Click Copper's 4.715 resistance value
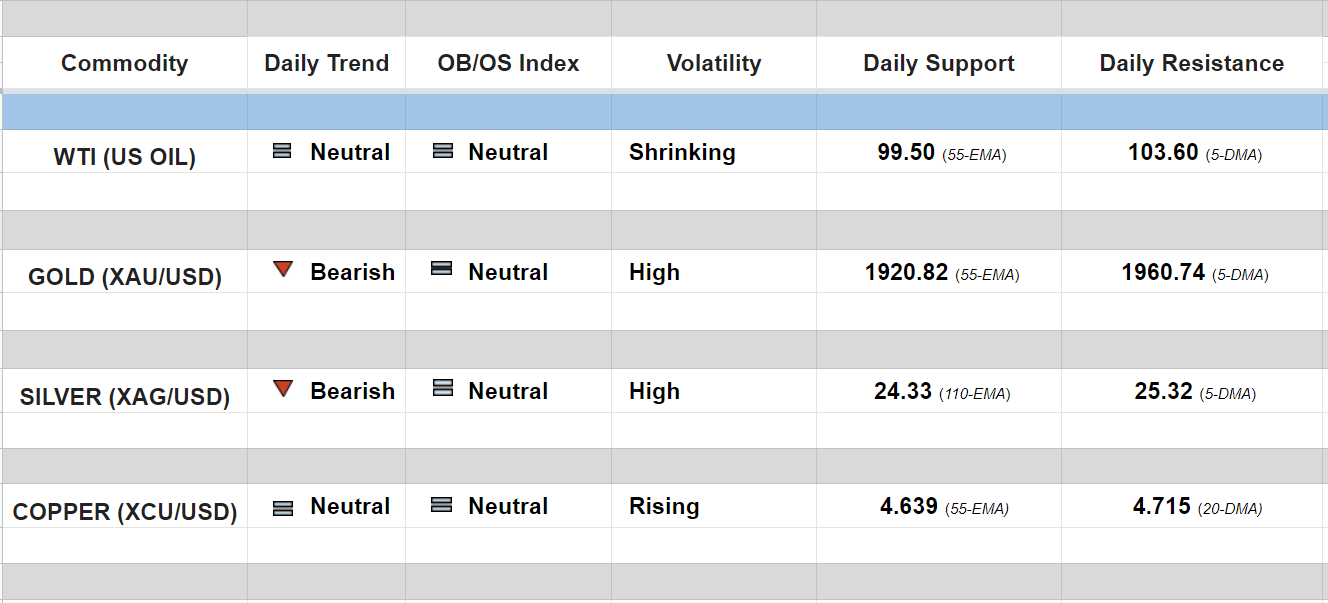 [x=1162, y=506]
